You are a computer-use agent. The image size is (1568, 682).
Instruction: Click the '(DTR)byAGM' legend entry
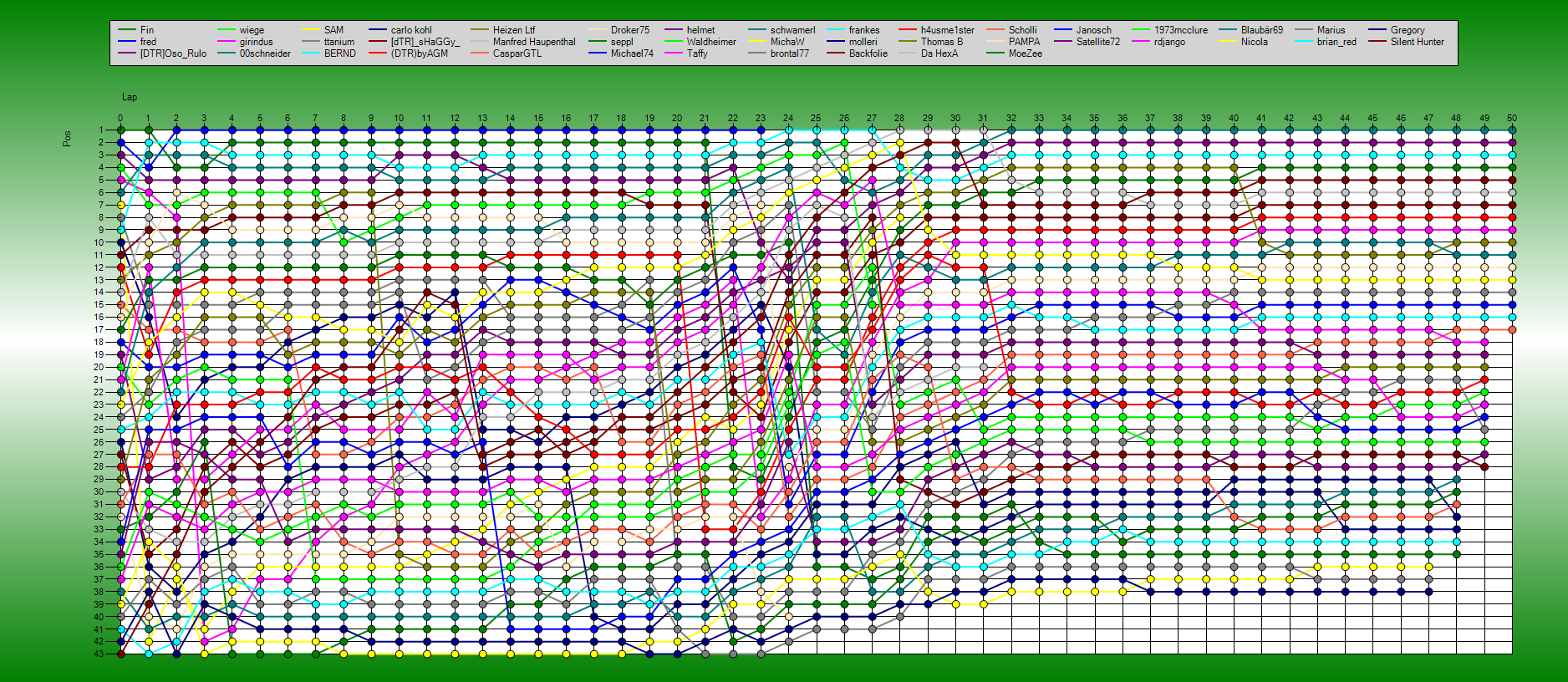click(x=409, y=53)
